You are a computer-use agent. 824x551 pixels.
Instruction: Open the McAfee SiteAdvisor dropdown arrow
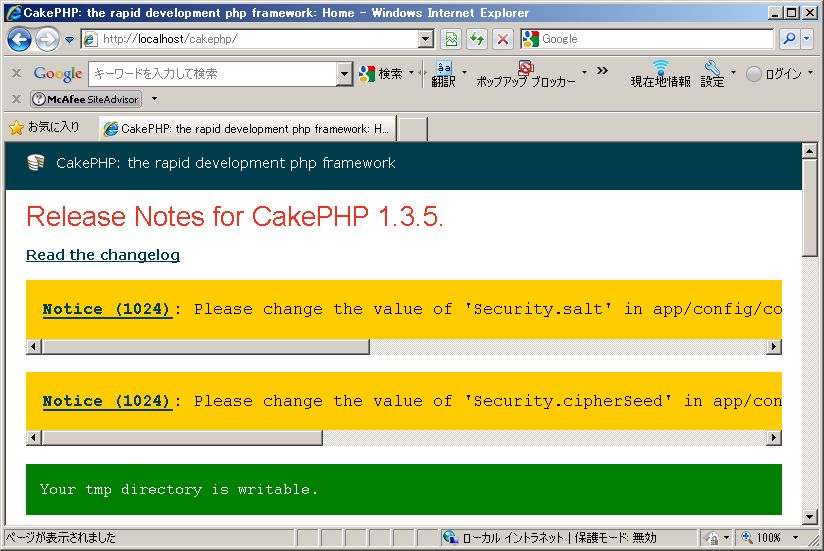click(x=154, y=98)
